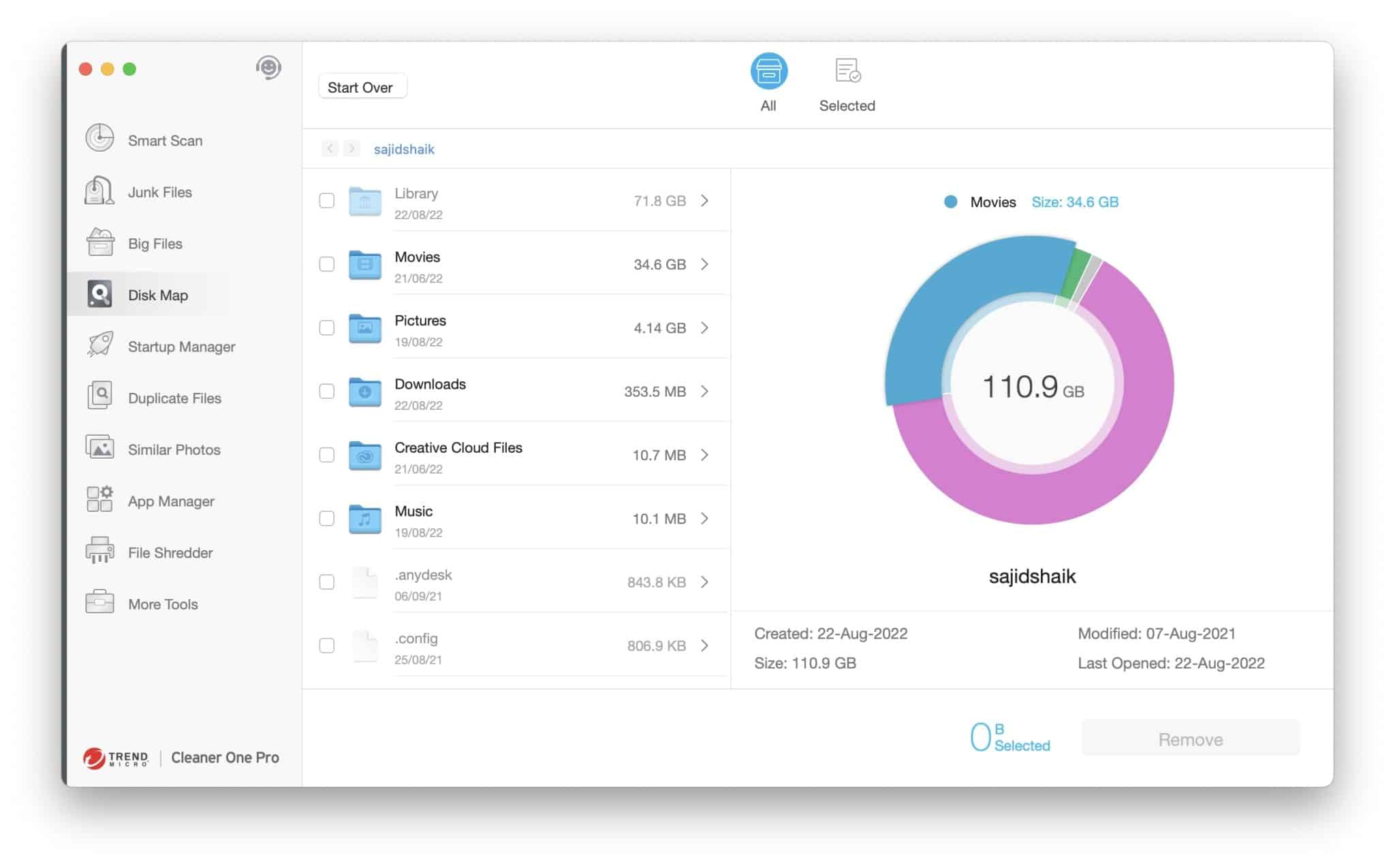Open More Tools section

click(164, 603)
